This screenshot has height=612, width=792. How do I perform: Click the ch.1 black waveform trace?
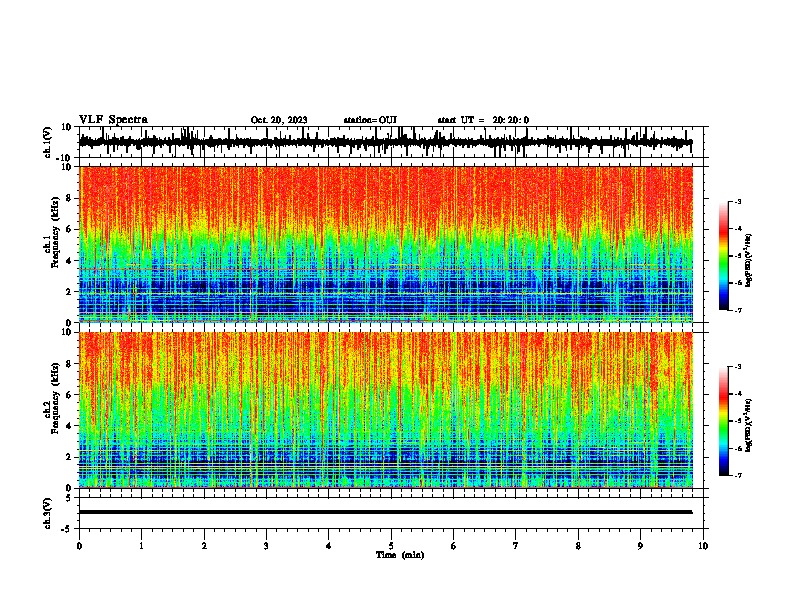pos(385,142)
